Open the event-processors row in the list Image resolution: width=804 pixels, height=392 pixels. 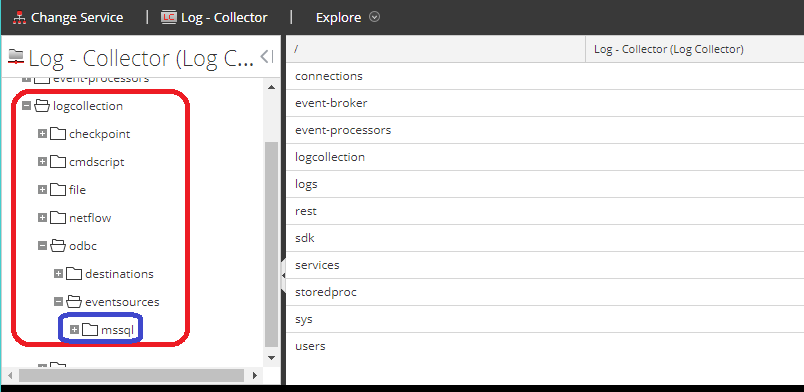(x=545, y=130)
